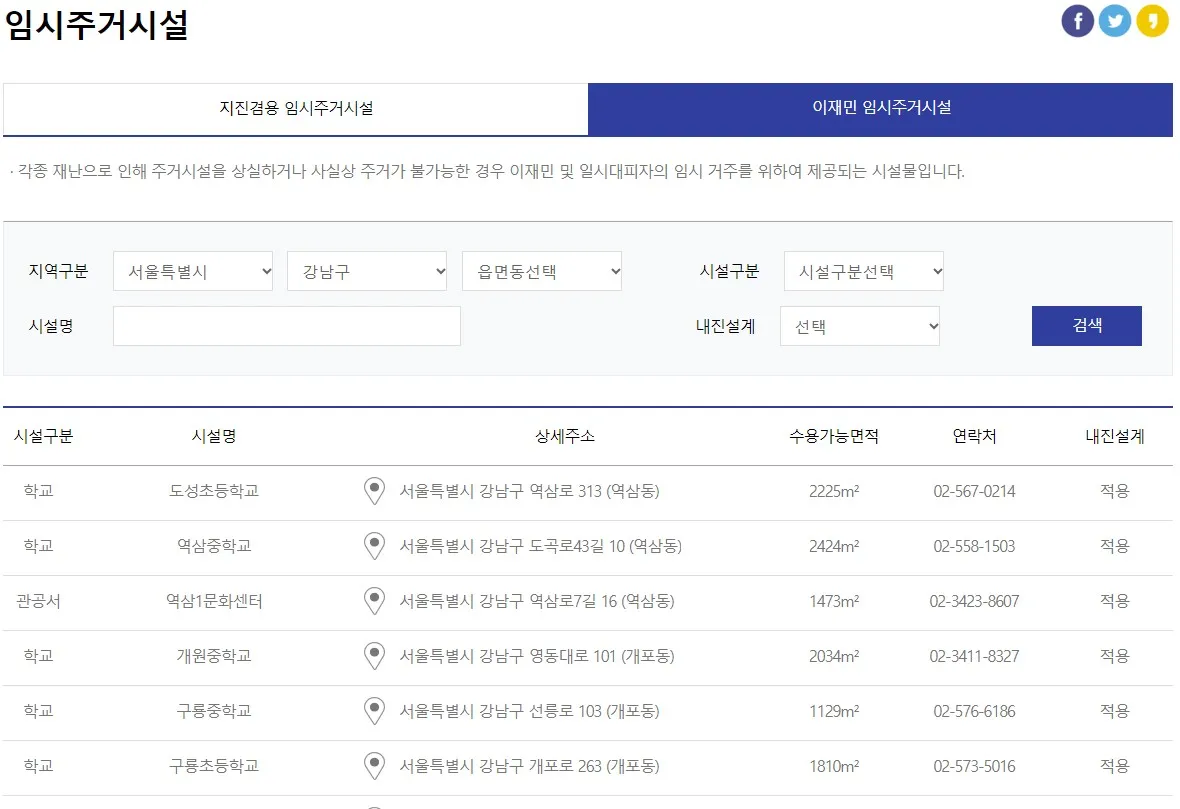Image resolution: width=1180 pixels, height=809 pixels.
Task: Click the map pin icon next to 도성초등학교 address
Action: click(x=374, y=491)
